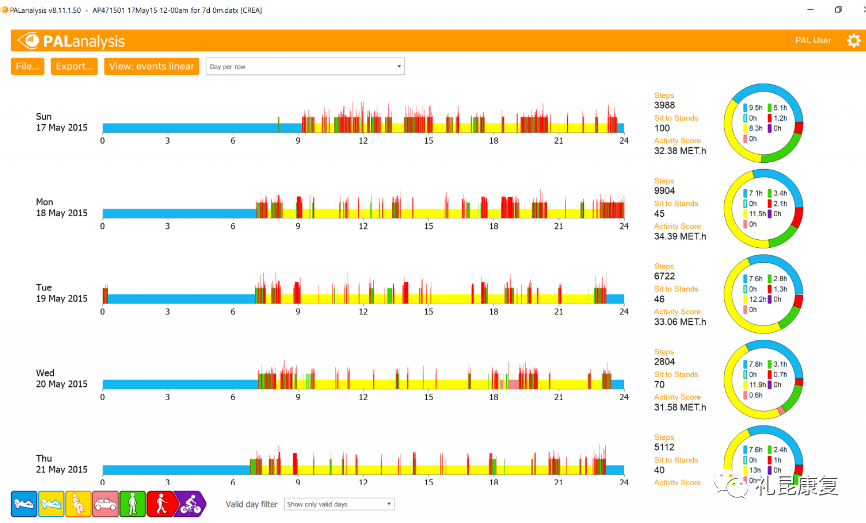The width and height of the screenshot is (866, 523).
Task: Click the 11.5h sitting legend in Monday donut
Action: pyautogui.click(x=754, y=214)
